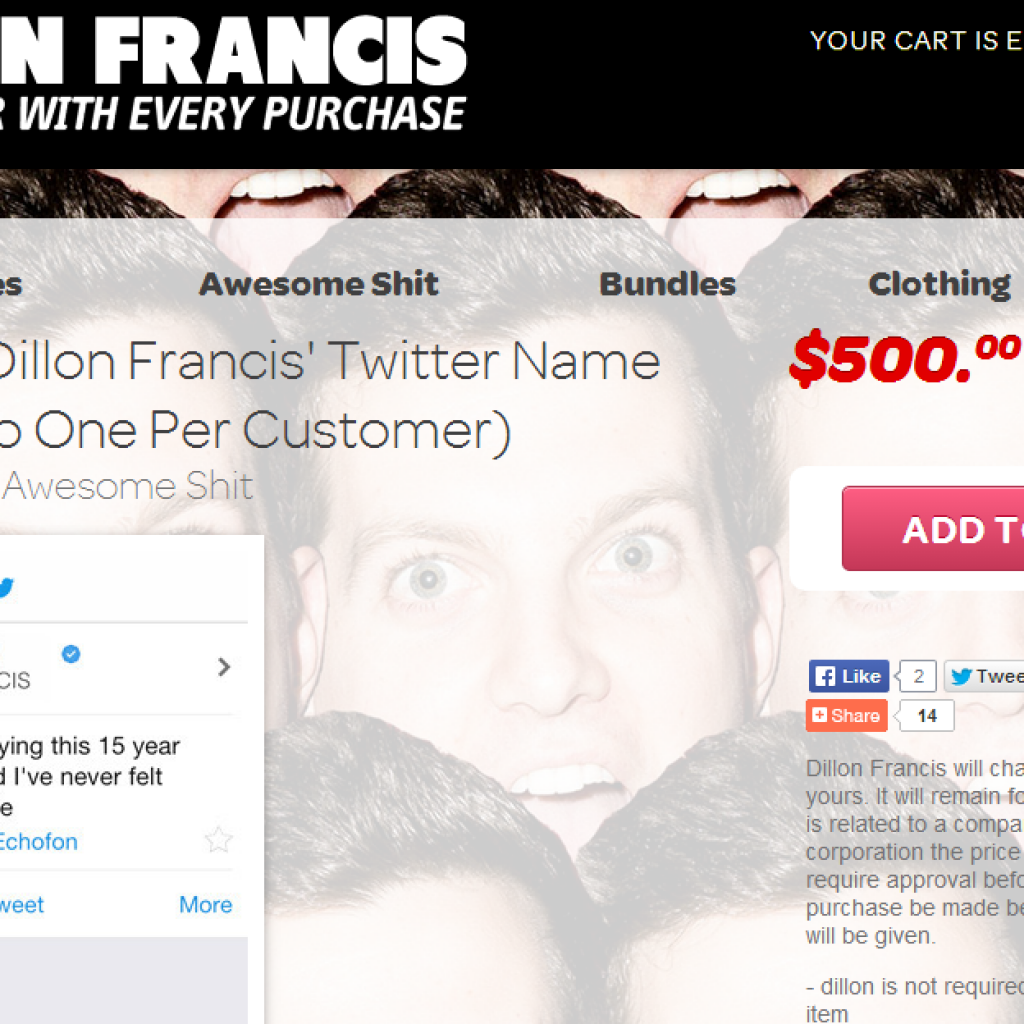Favorite the tweet with the star icon

coord(218,840)
